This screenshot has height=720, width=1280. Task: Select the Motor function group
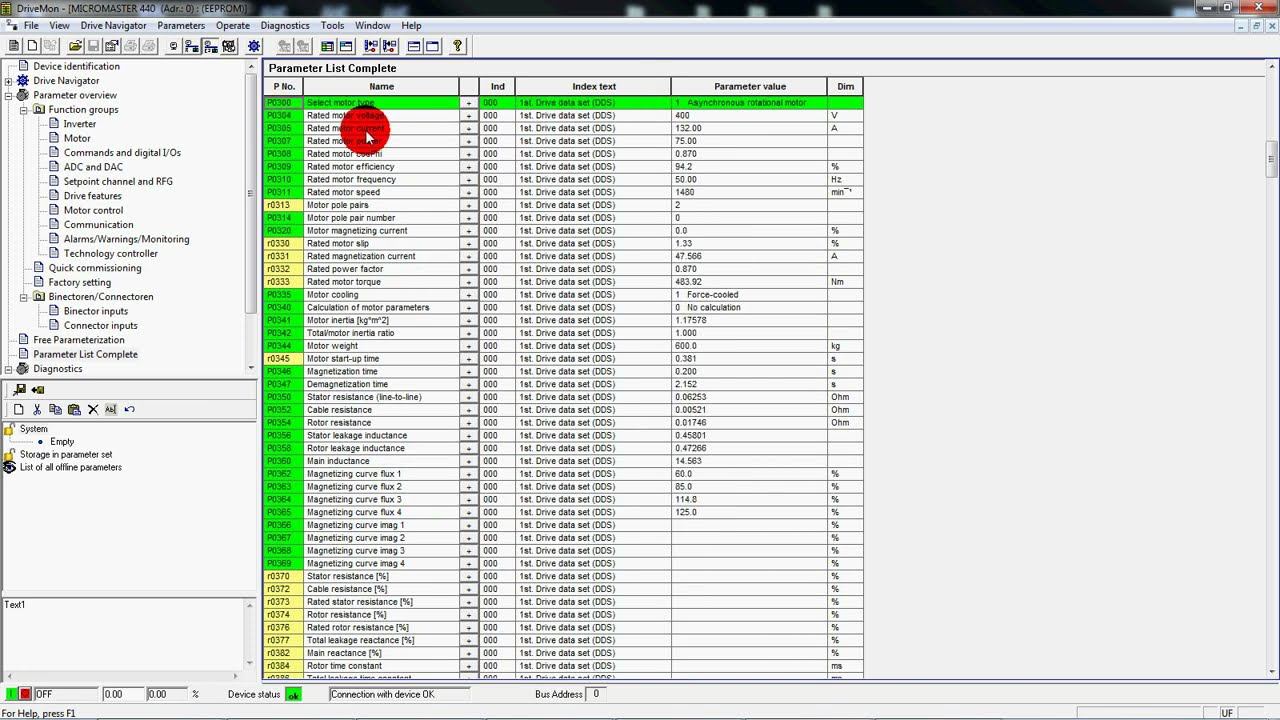[77, 139]
